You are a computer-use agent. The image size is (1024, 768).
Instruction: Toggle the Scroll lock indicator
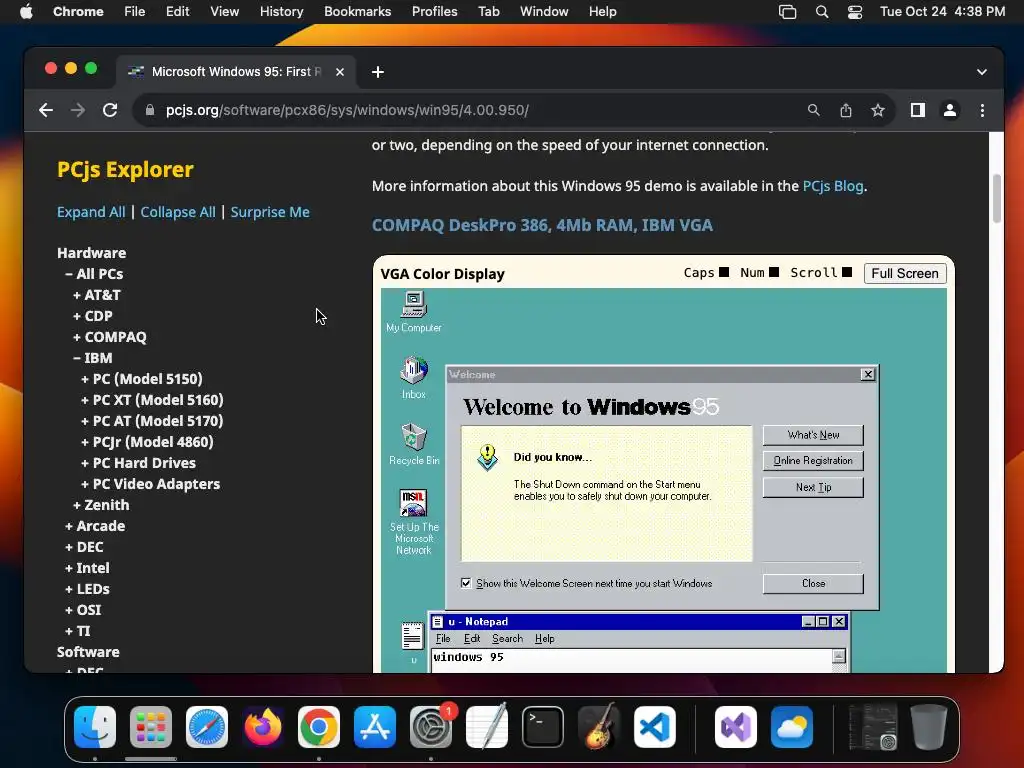[847, 272]
